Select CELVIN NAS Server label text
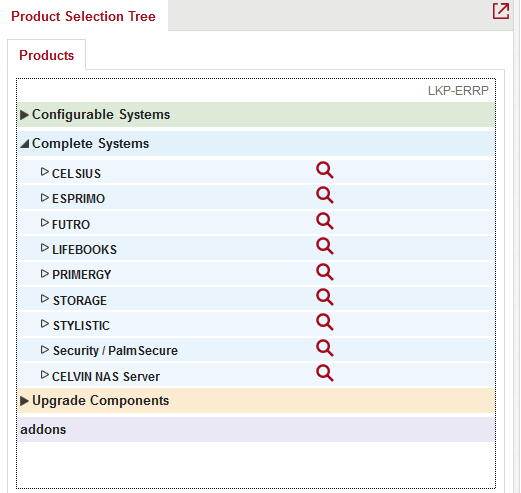 tap(106, 377)
